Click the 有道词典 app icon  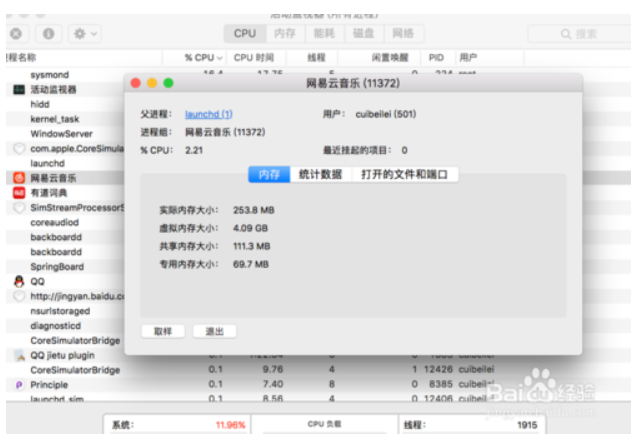tap(19, 193)
